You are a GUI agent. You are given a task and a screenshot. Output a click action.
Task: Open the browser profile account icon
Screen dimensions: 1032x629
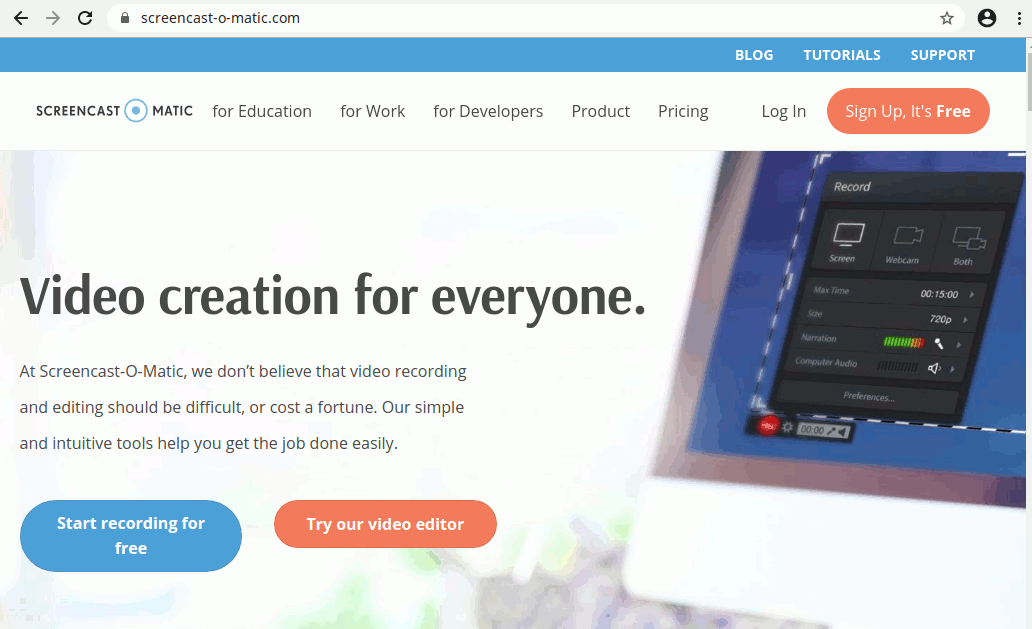[987, 18]
